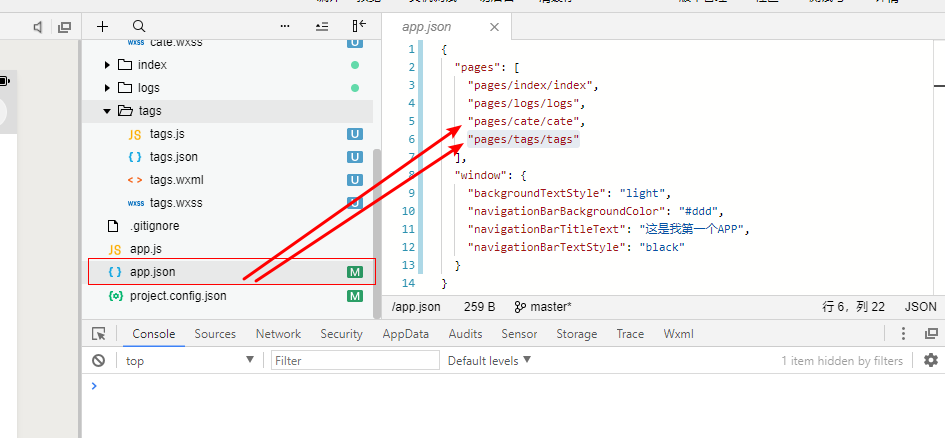Click the devtools vertical-dots menu icon
Screen dimensions: 945x438
(904, 334)
